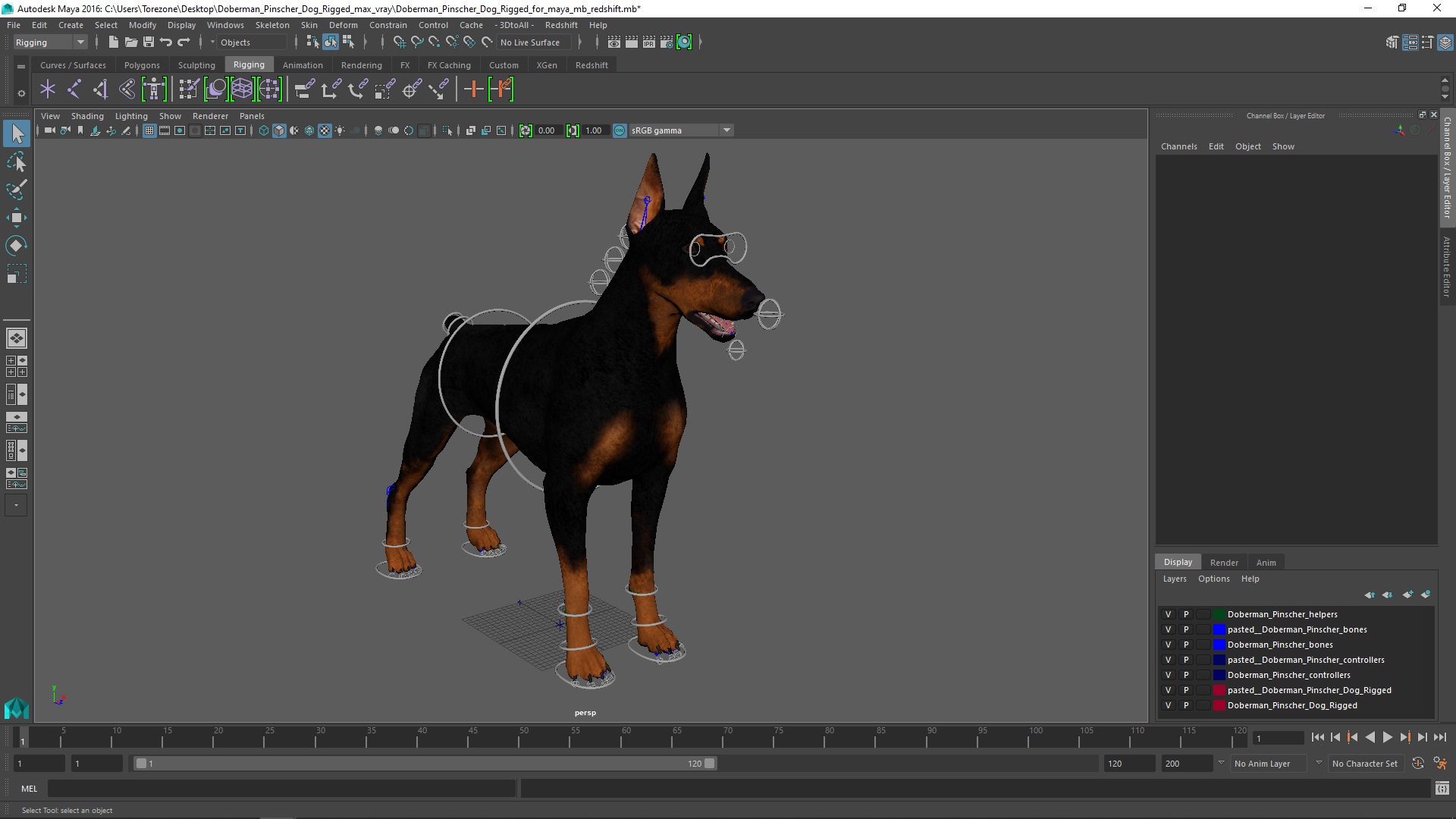Click the Select Camera icon in viewport bar
Viewport: 1456px width, 819px height.
49,130
